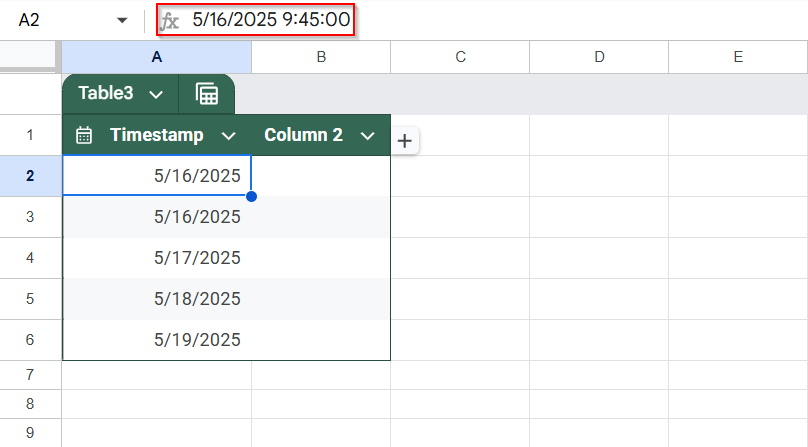Viewport: 808px width, 447px height.
Task: Expand the Timestamp column dropdown arrow
Action: coord(228,136)
